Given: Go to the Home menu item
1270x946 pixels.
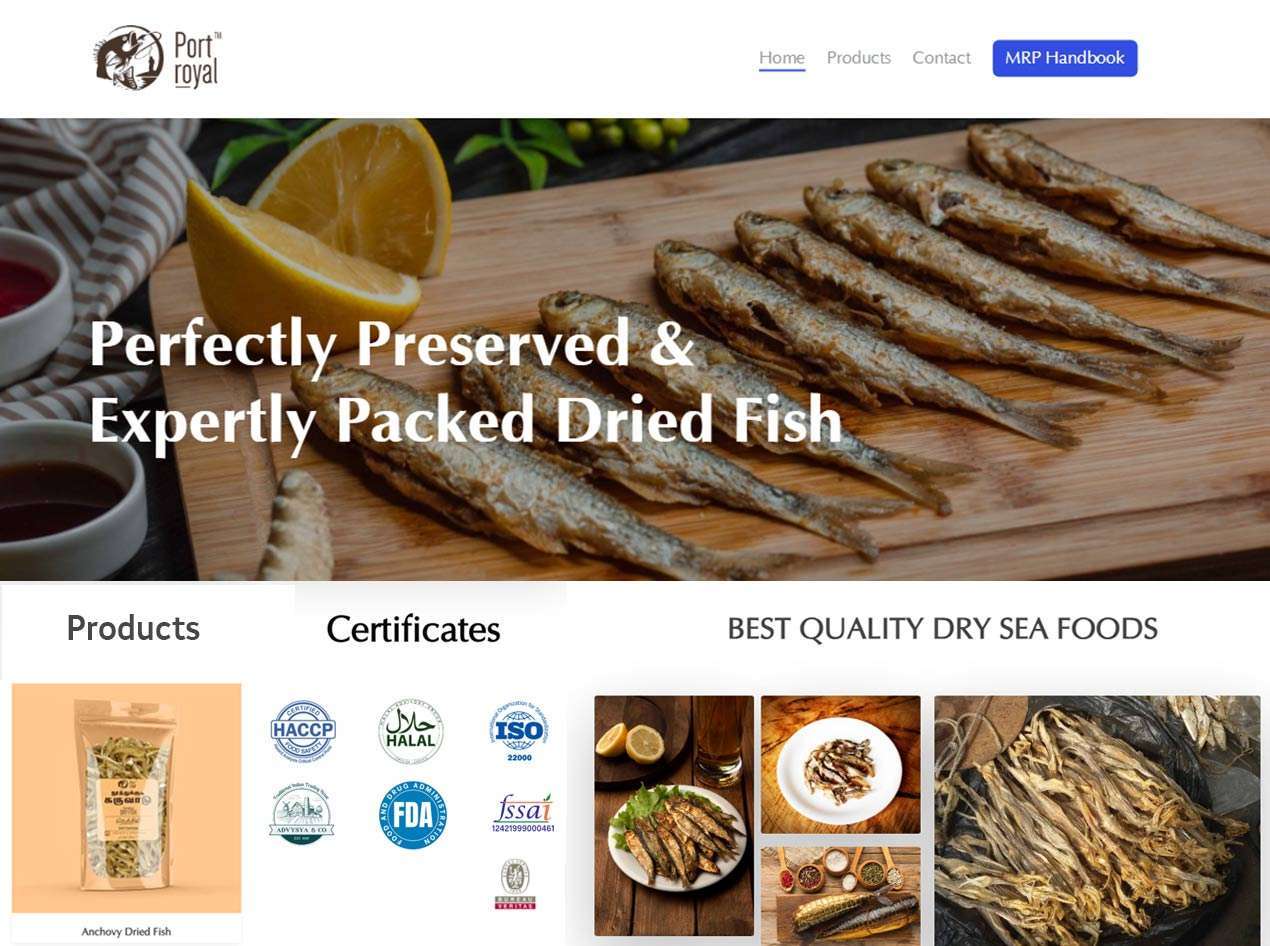Looking at the screenshot, I should point(782,58).
